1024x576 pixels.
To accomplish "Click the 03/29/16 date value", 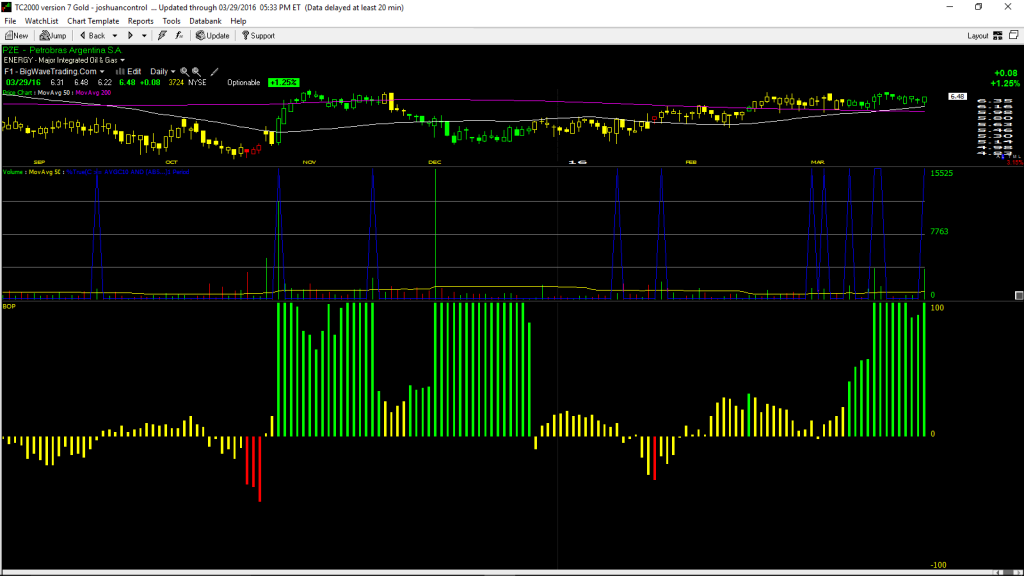I will coord(23,82).
